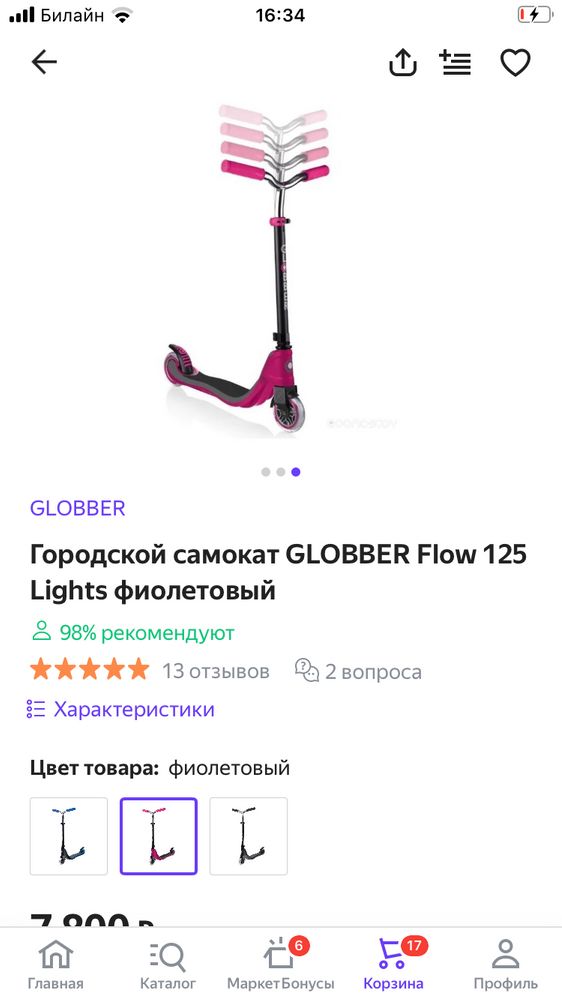Open the Каталог tab
This screenshot has width=562, height=1000.
(x=168, y=964)
